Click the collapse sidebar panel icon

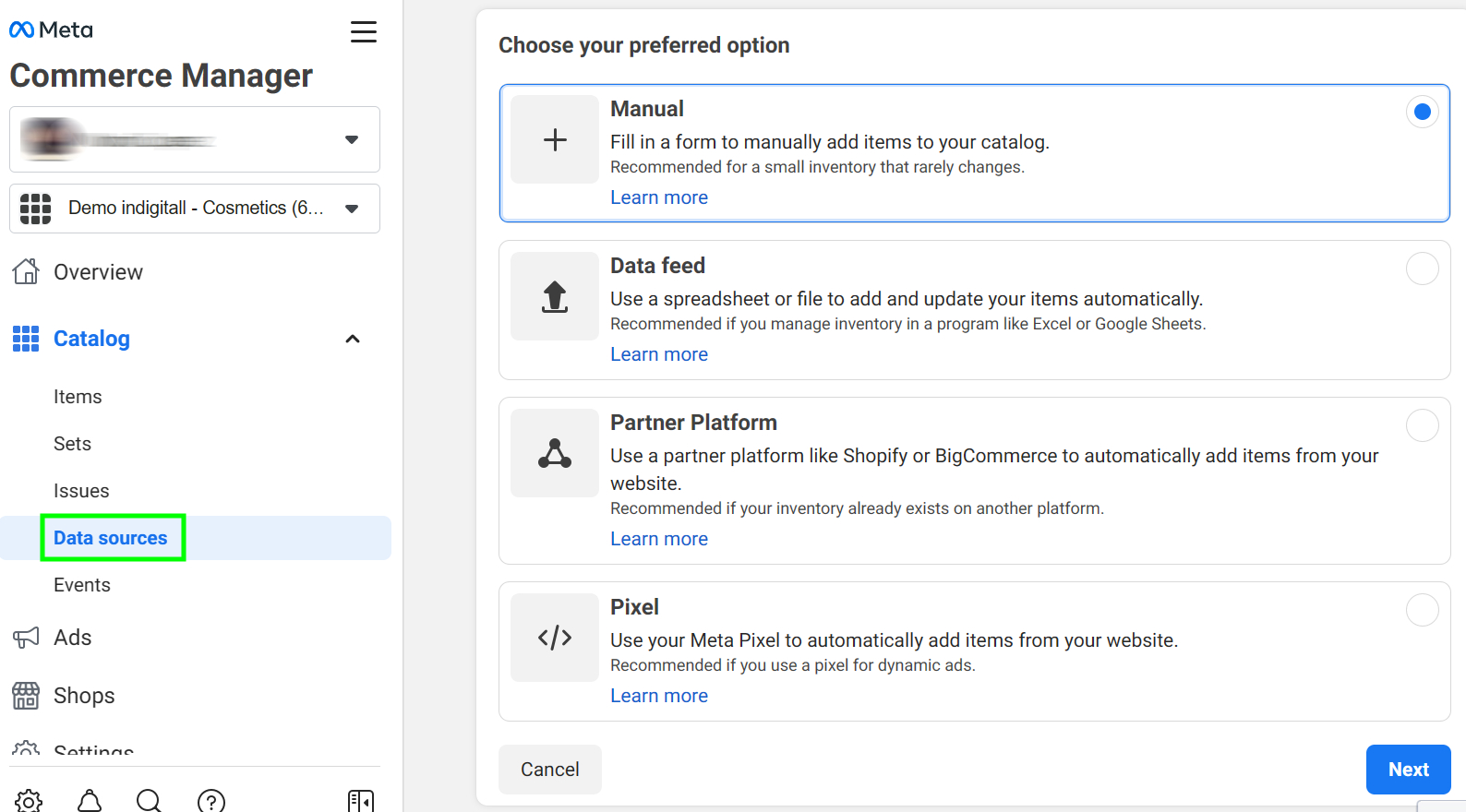[361, 800]
